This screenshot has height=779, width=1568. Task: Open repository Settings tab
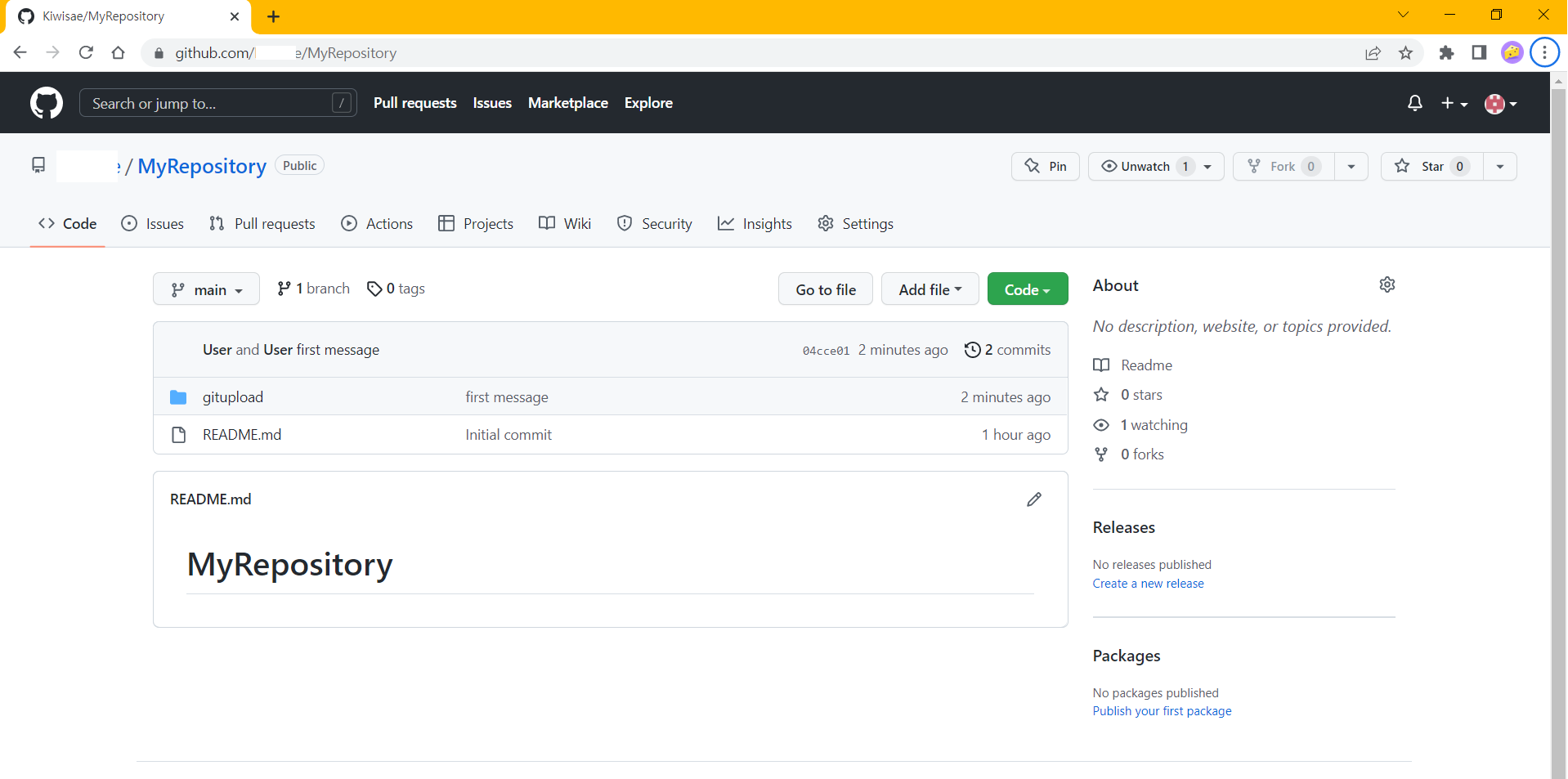[855, 223]
